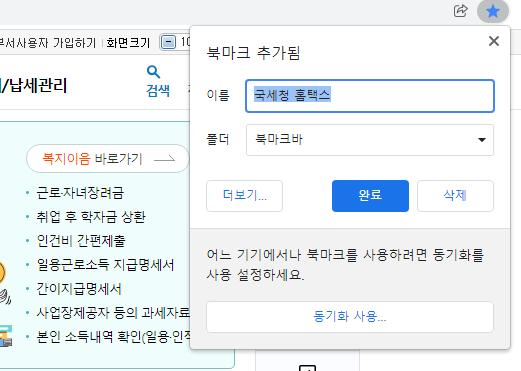Remove bookmark with 삭제 button
Image resolution: width=521 pixels, height=371 pixels.
[x=455, y=196]
